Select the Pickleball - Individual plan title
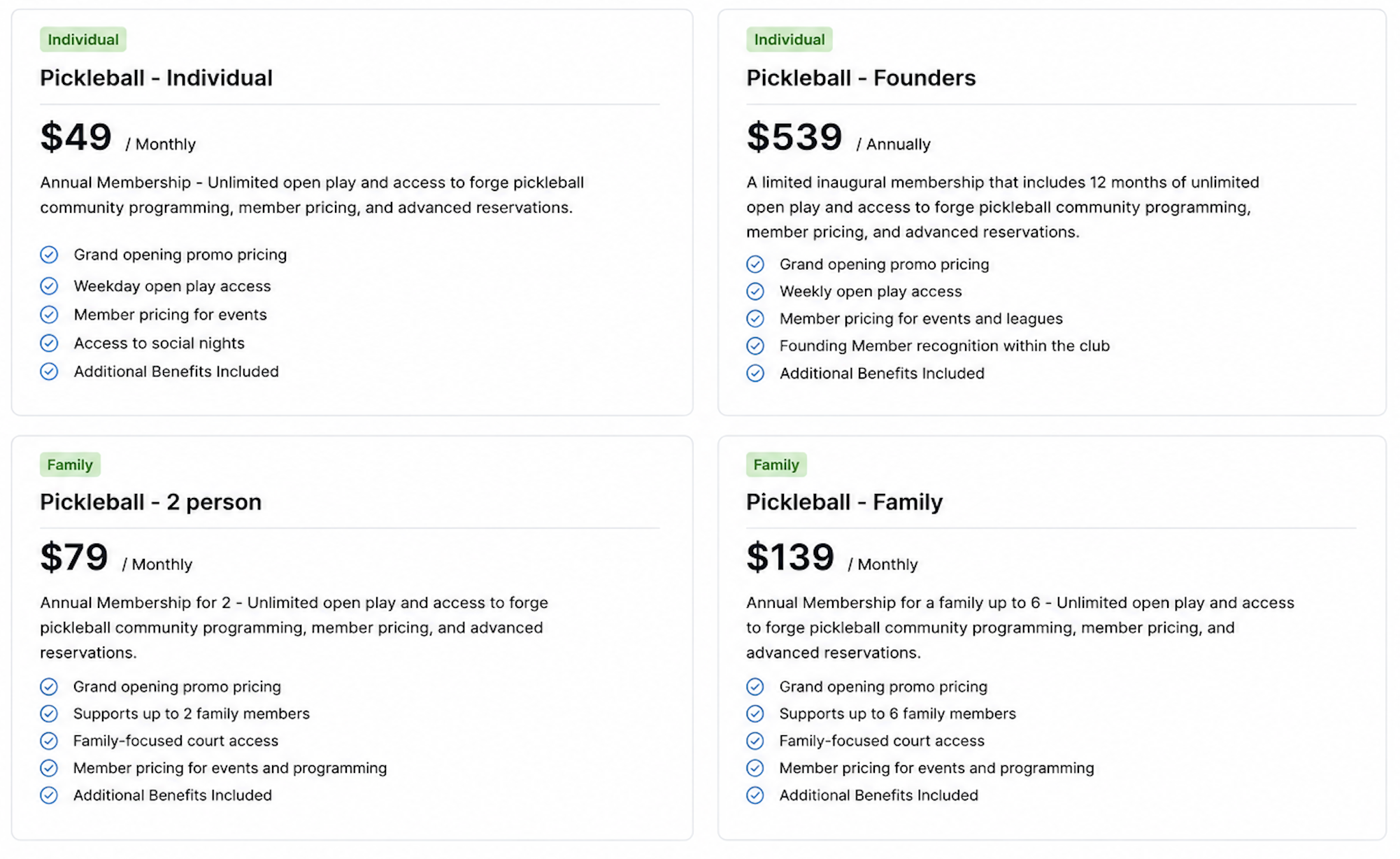Screen dimensions: 1400x859 [x=156, y=78]
